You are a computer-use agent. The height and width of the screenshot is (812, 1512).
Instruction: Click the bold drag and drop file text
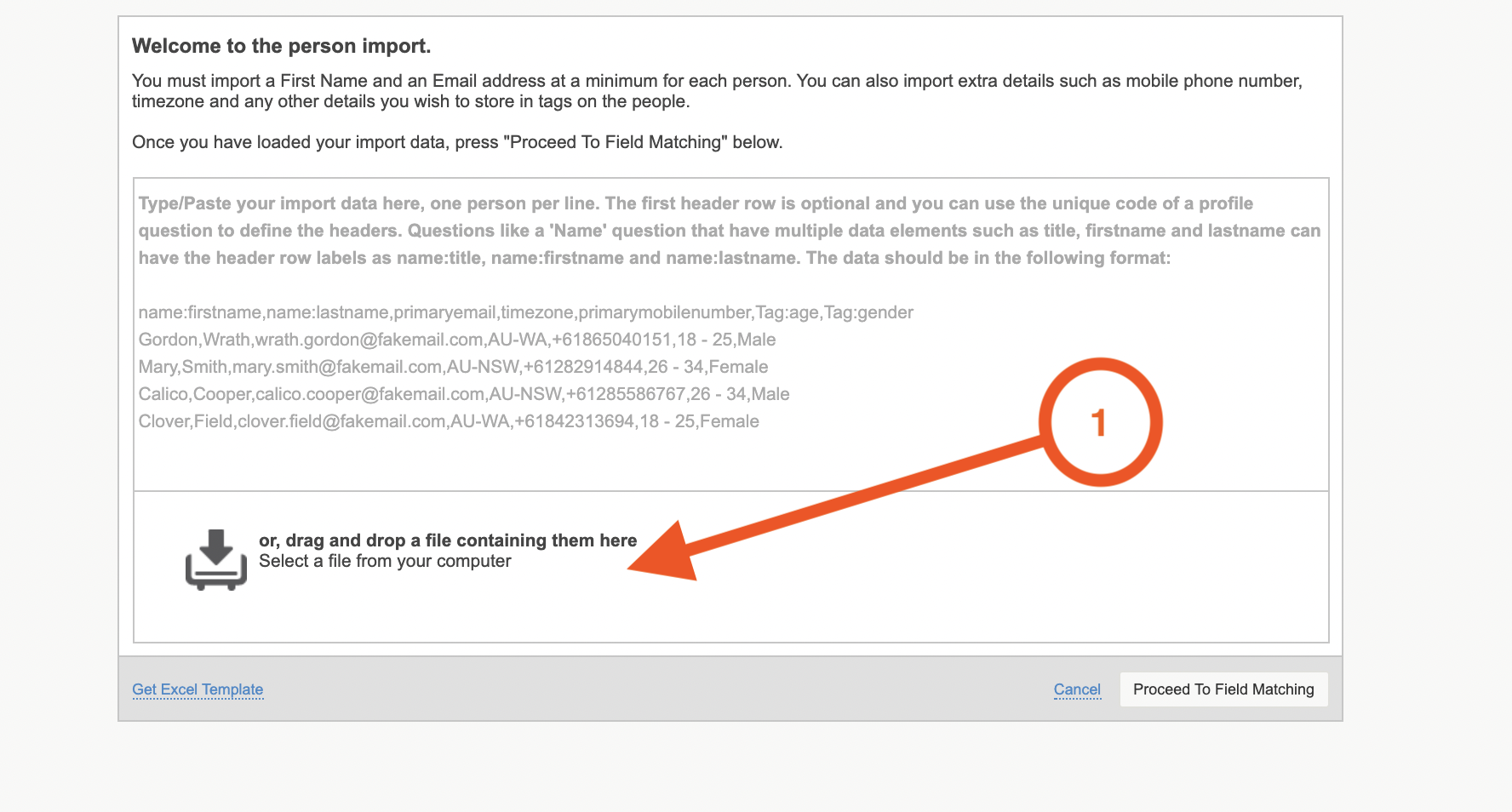(x=448, y=540)
